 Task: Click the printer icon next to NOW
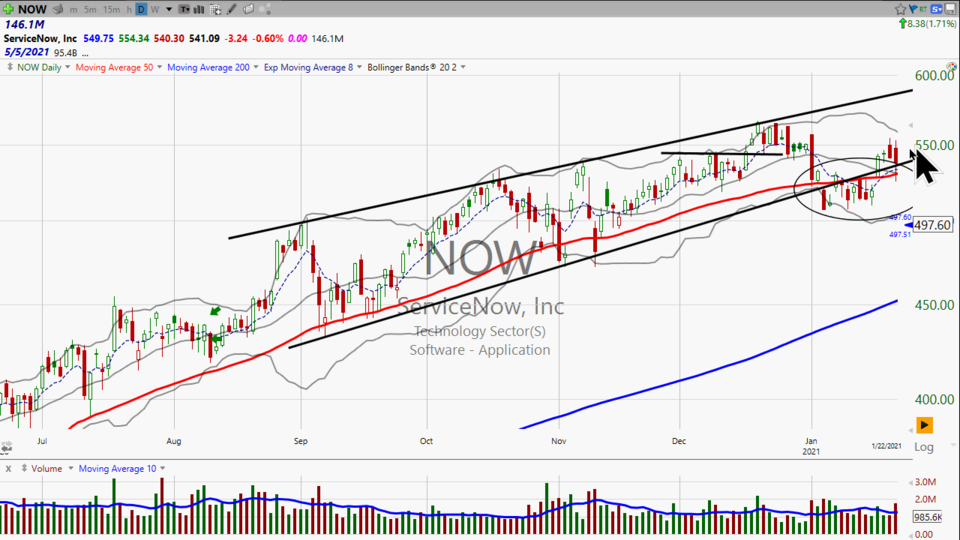pos(58,9)
